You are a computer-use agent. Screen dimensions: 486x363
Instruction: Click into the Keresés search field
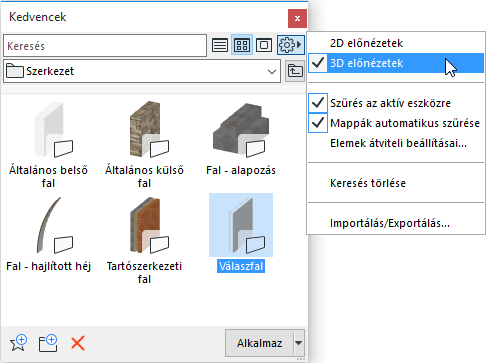tap(105, 46)
